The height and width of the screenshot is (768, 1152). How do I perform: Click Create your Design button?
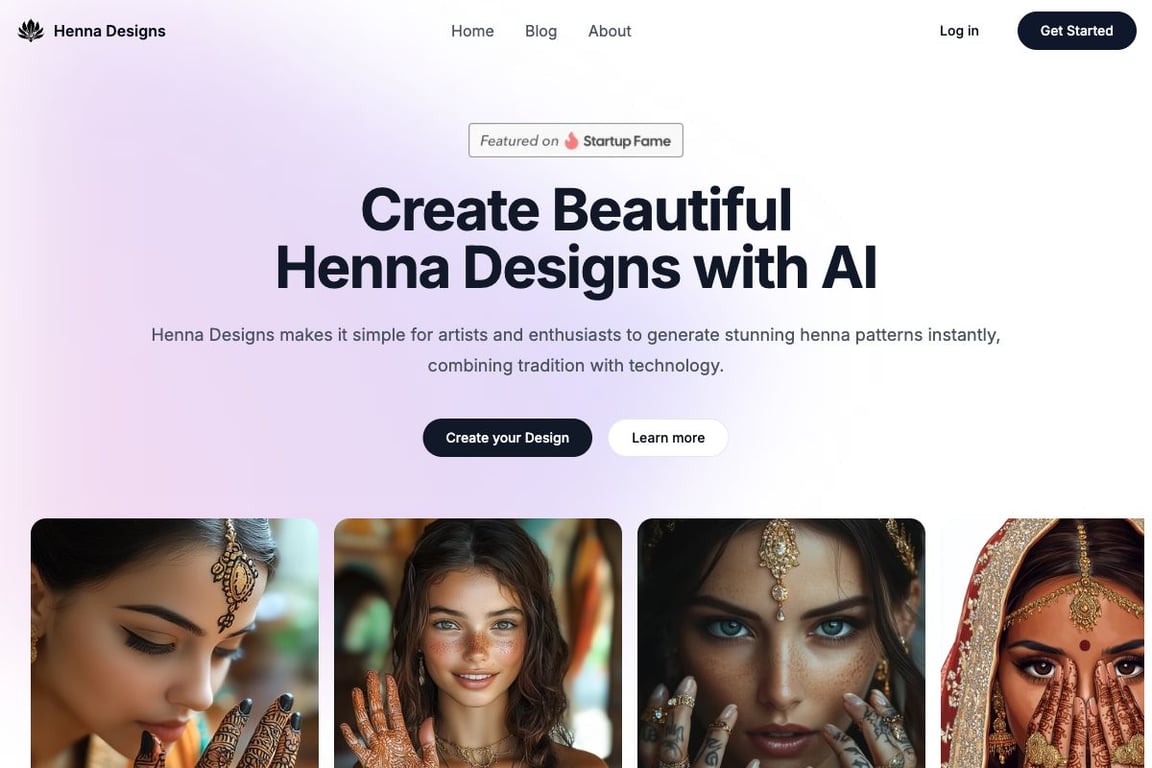point(507,438)
